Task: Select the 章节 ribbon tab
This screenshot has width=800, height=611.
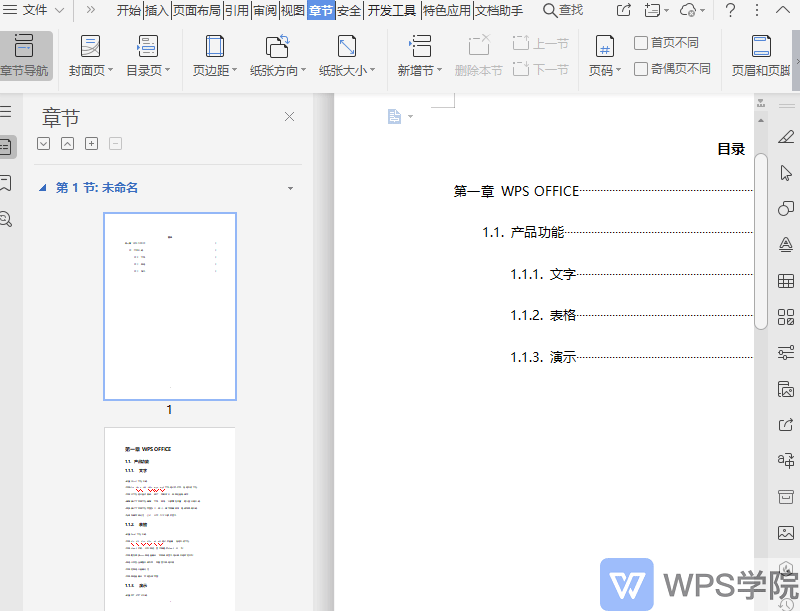Action: tap(321, 10)
